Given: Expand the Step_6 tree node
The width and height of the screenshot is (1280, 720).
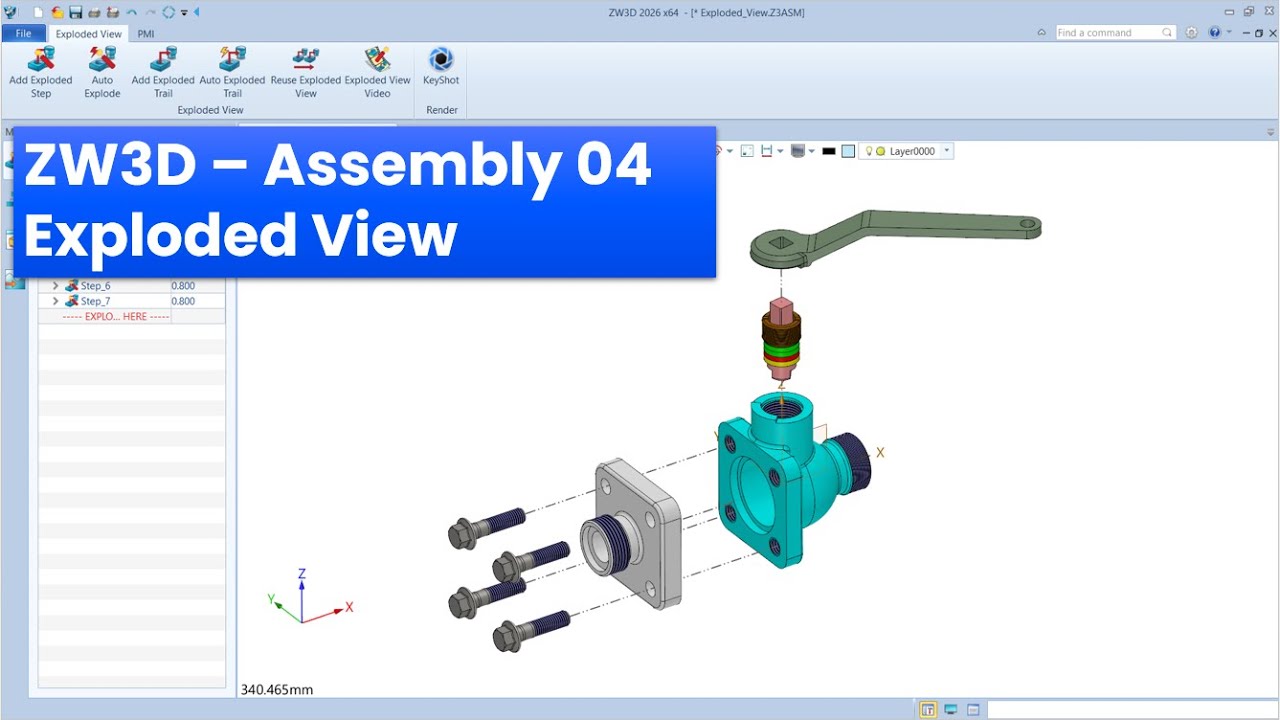Looking at the screenshot, I should pyautogui.click(x=55, y=286).
